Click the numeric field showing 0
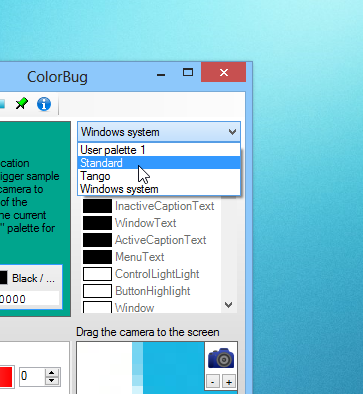Image resolution: width=363 pixels, height=394 pixels. pyautogui.click(x=32, y=377)
